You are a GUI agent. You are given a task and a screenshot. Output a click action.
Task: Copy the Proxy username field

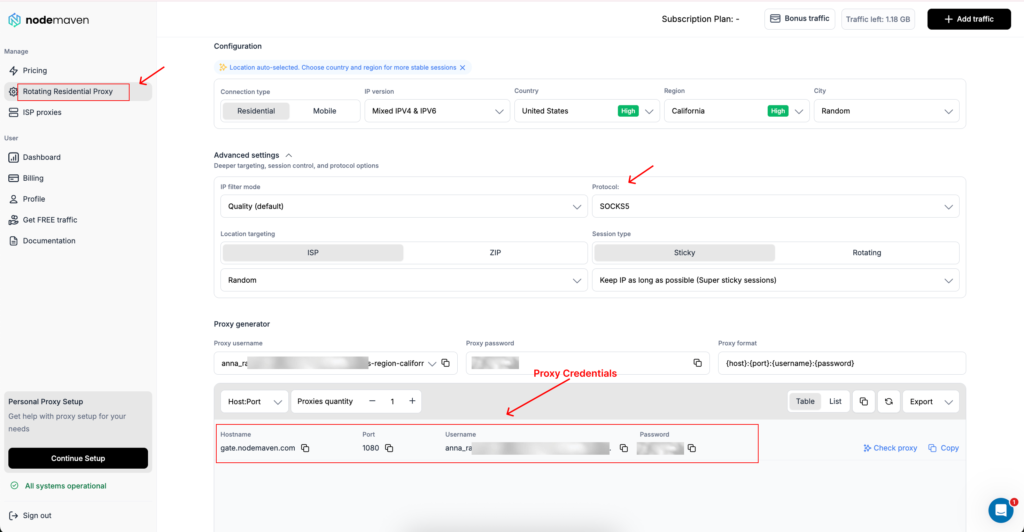click(446, 363)
